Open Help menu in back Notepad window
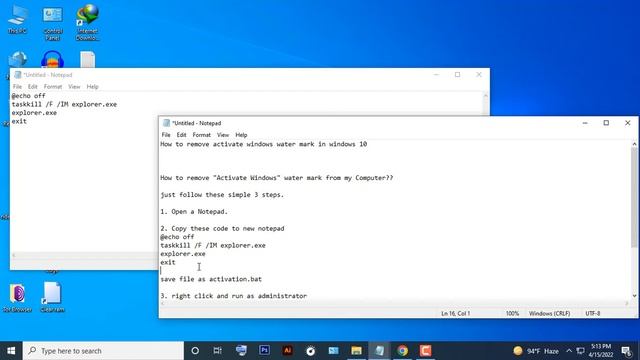The image size is (640, 360). click(93, 87)
